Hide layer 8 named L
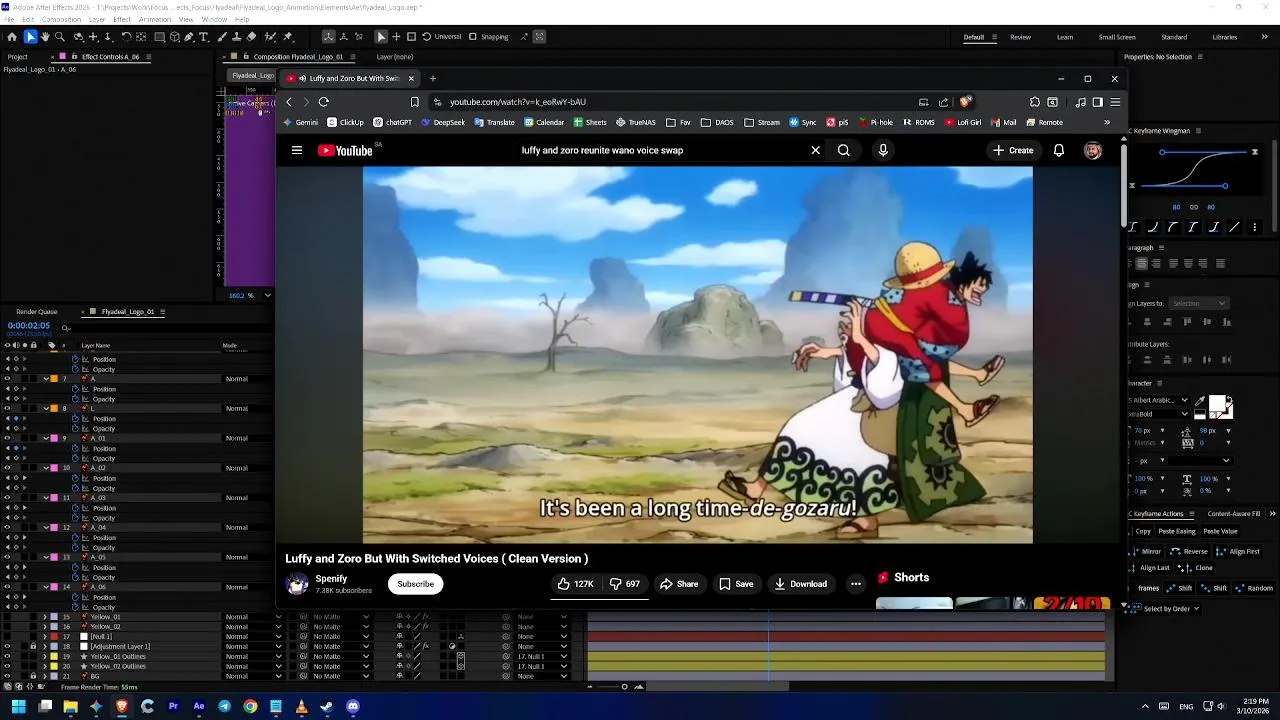Image resolution: width=1280 pixels, height=720 pixels. coord(7,408)
